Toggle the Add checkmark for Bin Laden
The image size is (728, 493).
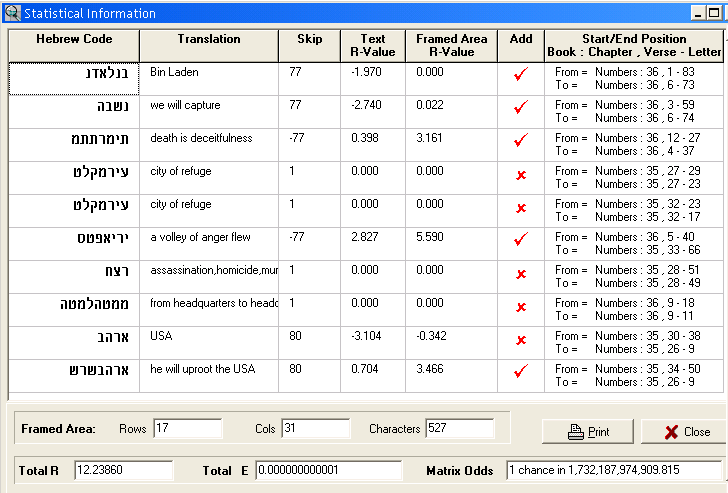[521, 74]
